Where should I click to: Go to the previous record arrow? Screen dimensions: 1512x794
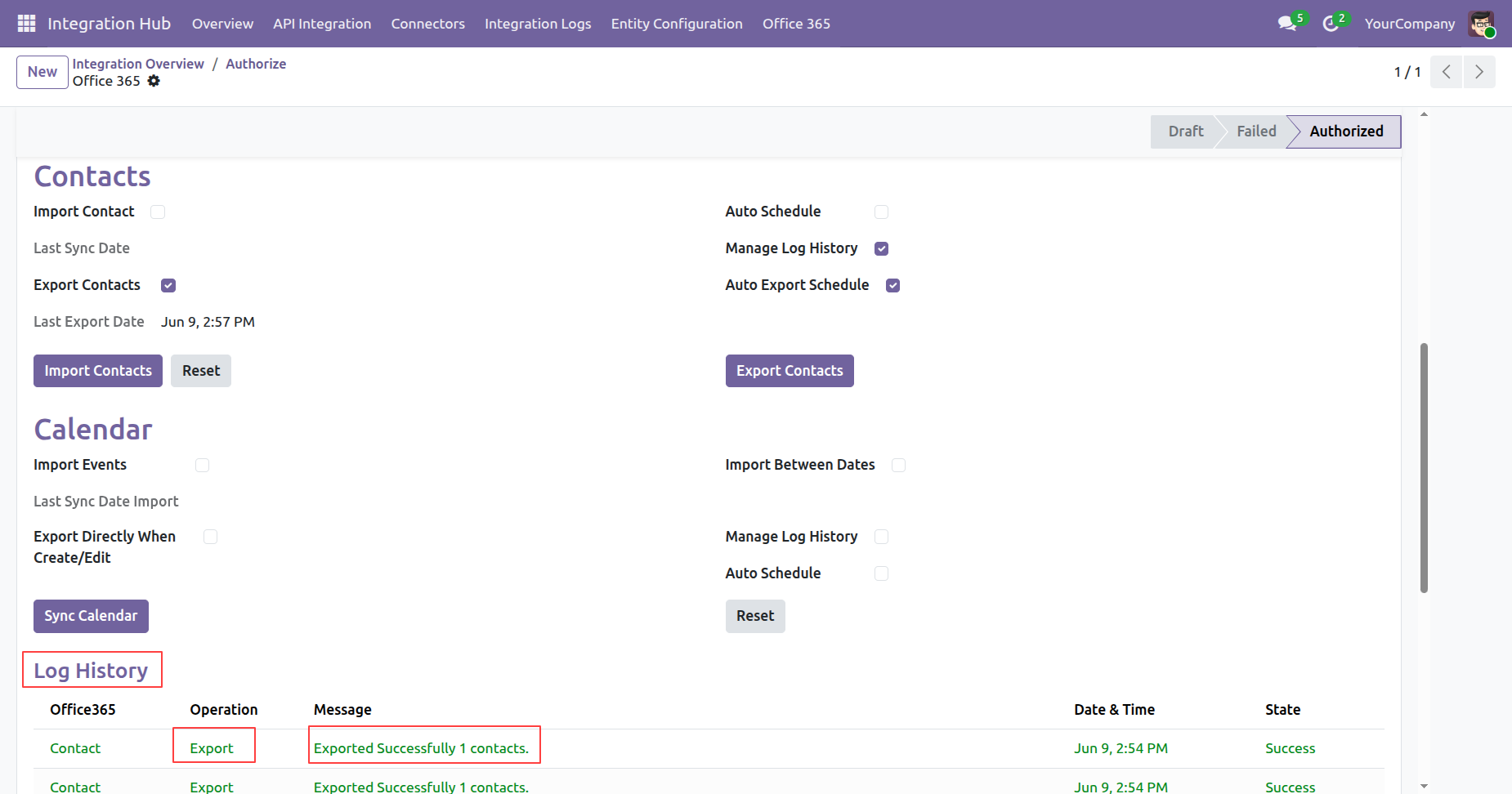tap(1446, 72)
